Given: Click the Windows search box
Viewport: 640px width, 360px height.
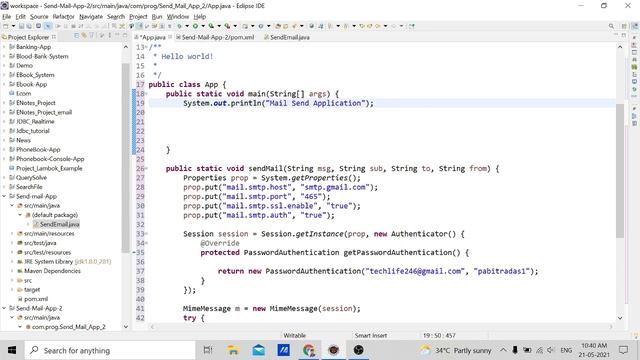Looking at the screenshot, I should pyautogui.click(x=110, y=350).
